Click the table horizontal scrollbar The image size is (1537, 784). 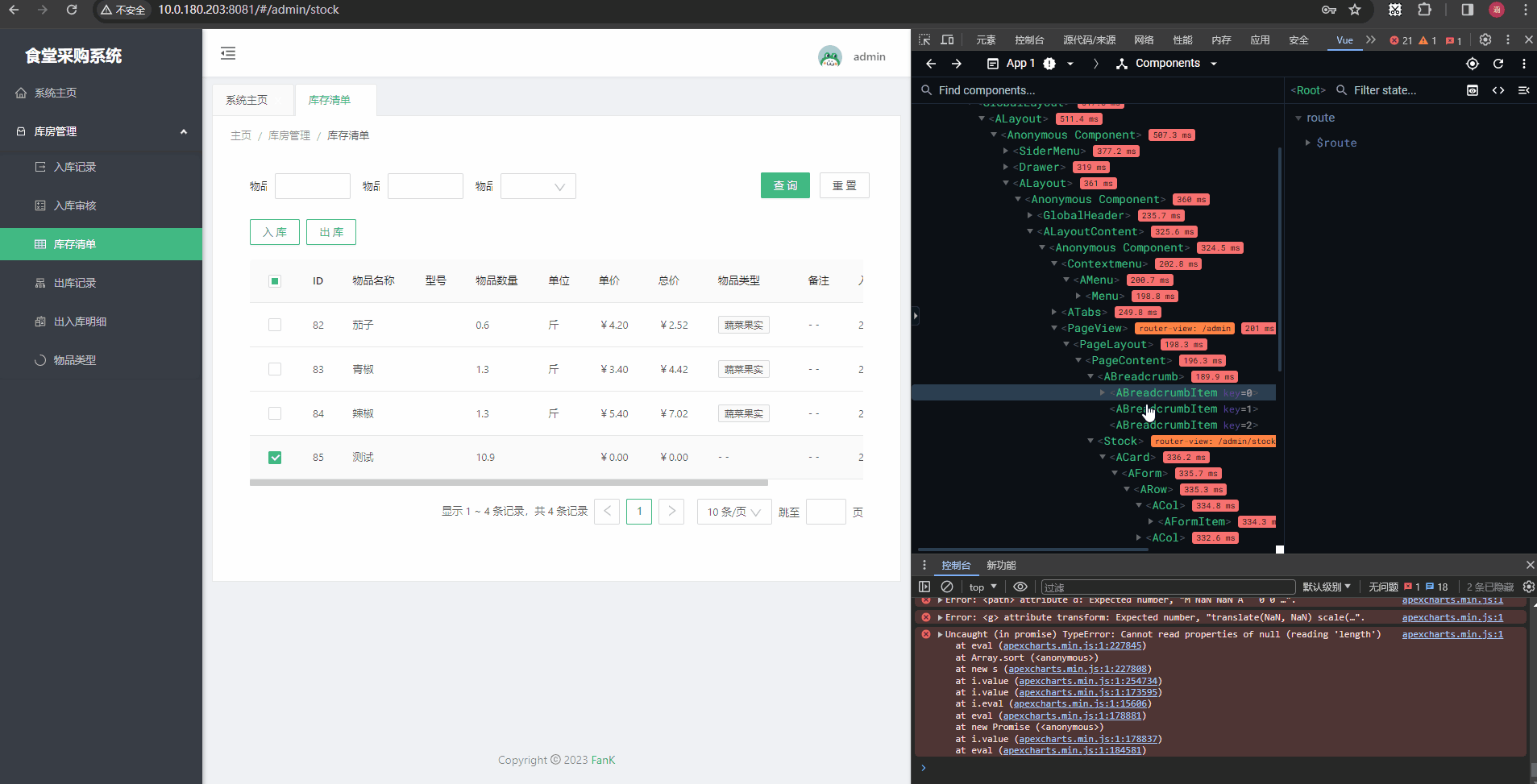[x=509, y=483]
